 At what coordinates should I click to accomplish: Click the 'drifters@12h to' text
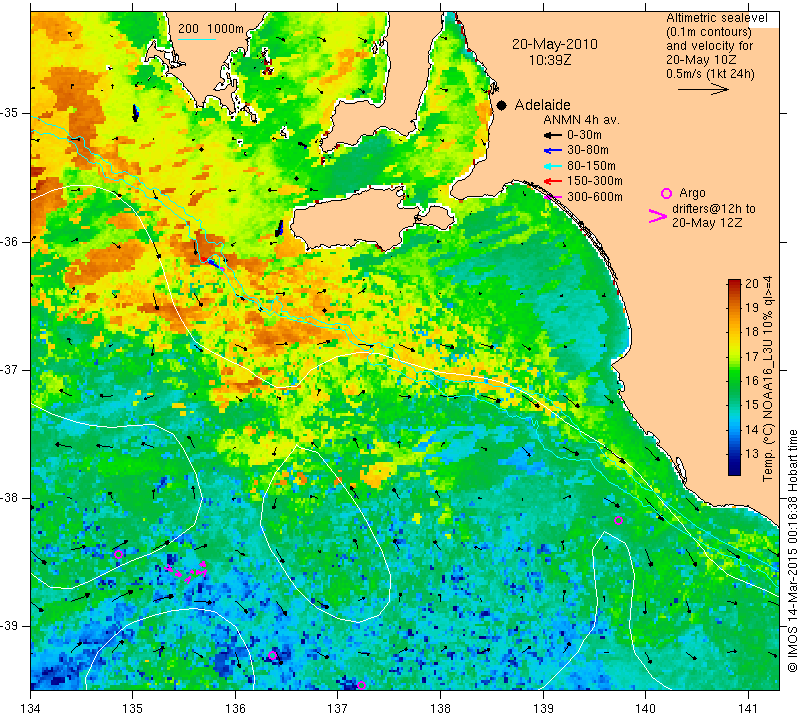pos(713,209)
